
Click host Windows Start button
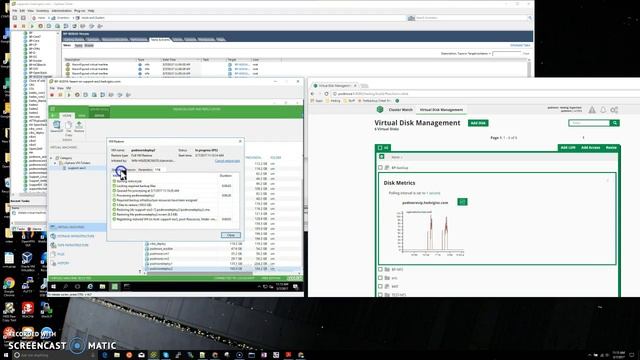(5, 355)
